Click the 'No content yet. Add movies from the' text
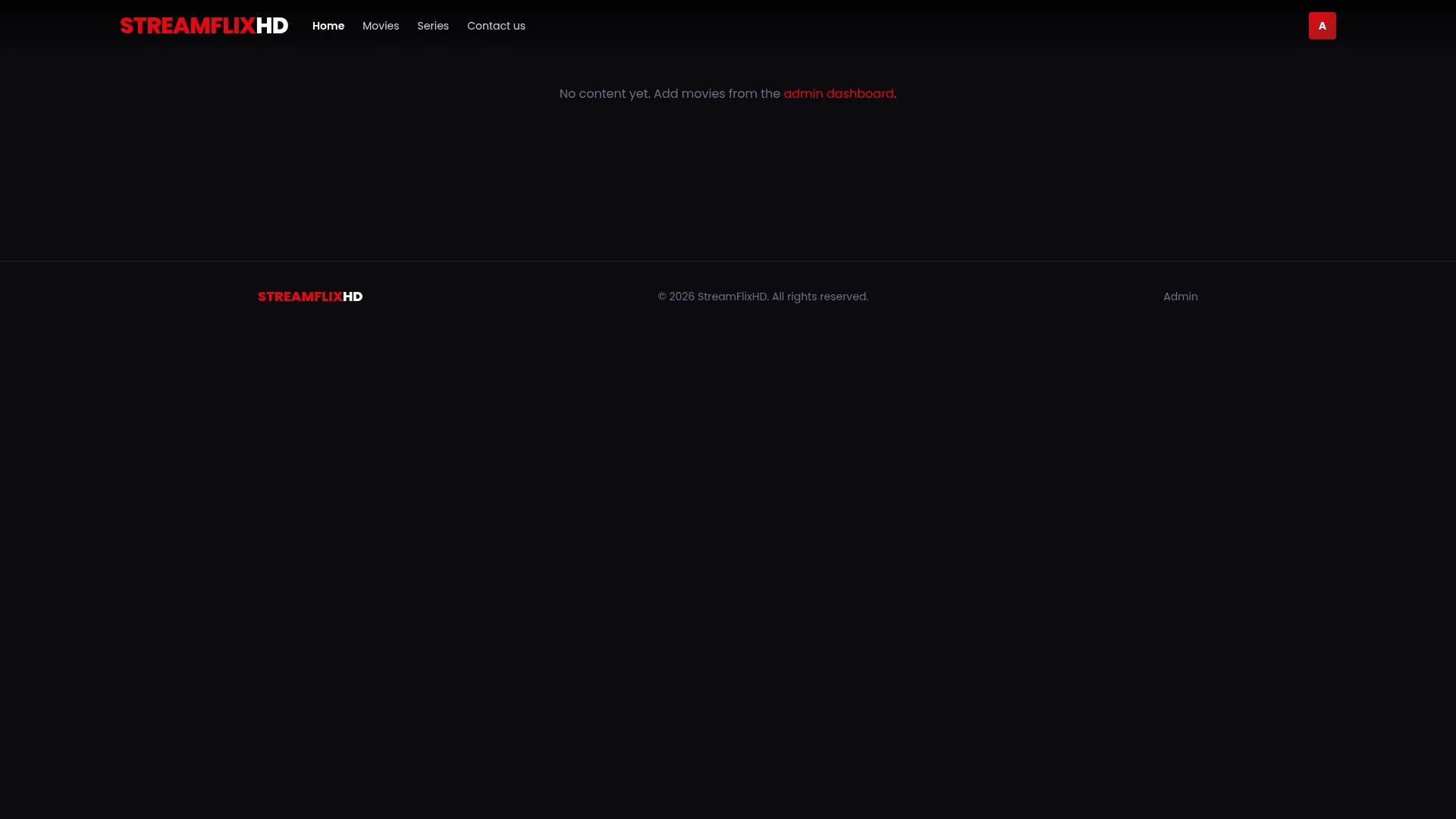The image size is (1456, 819). [x=670, y=93]
